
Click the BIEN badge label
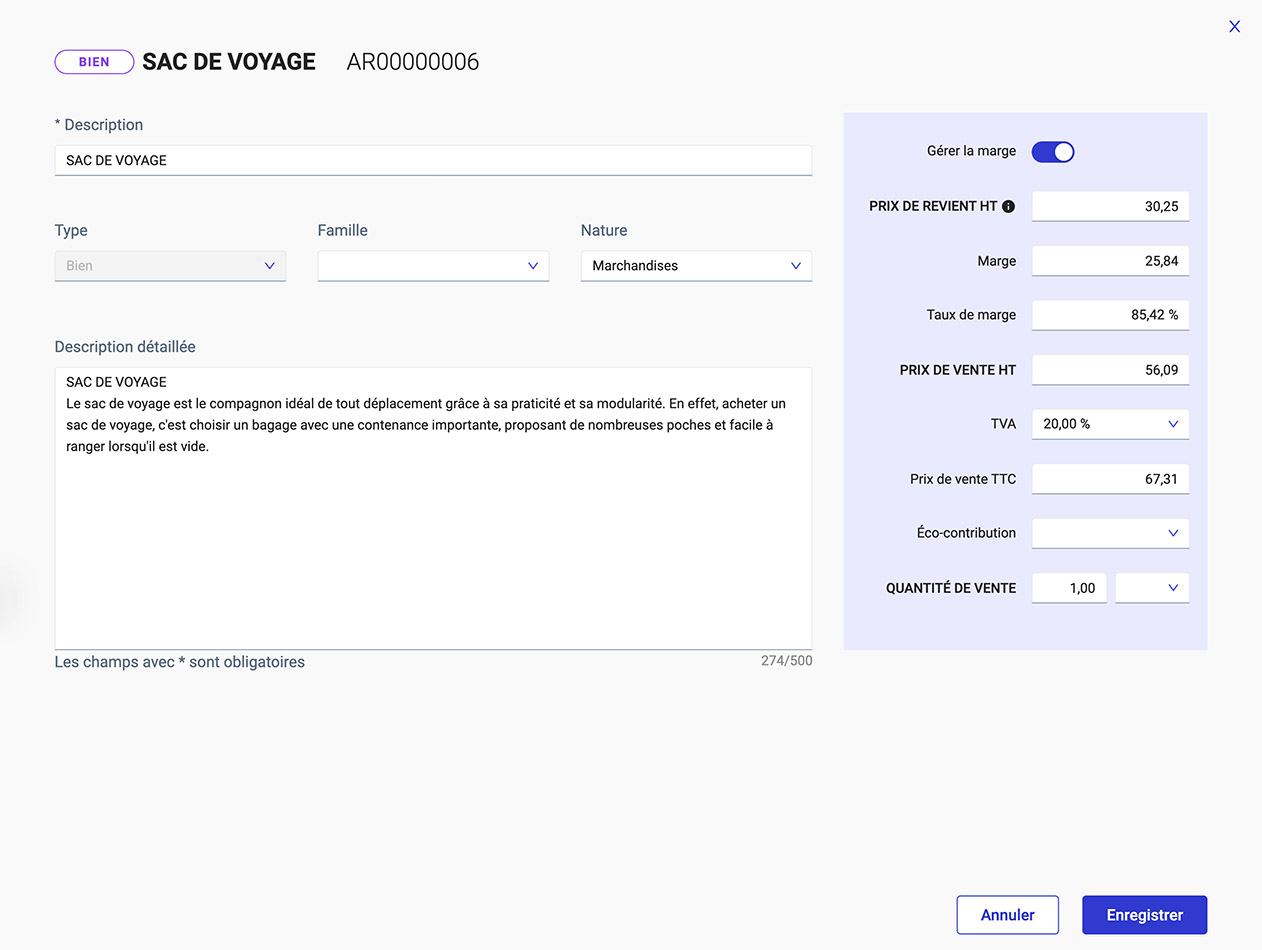[94, 61]
